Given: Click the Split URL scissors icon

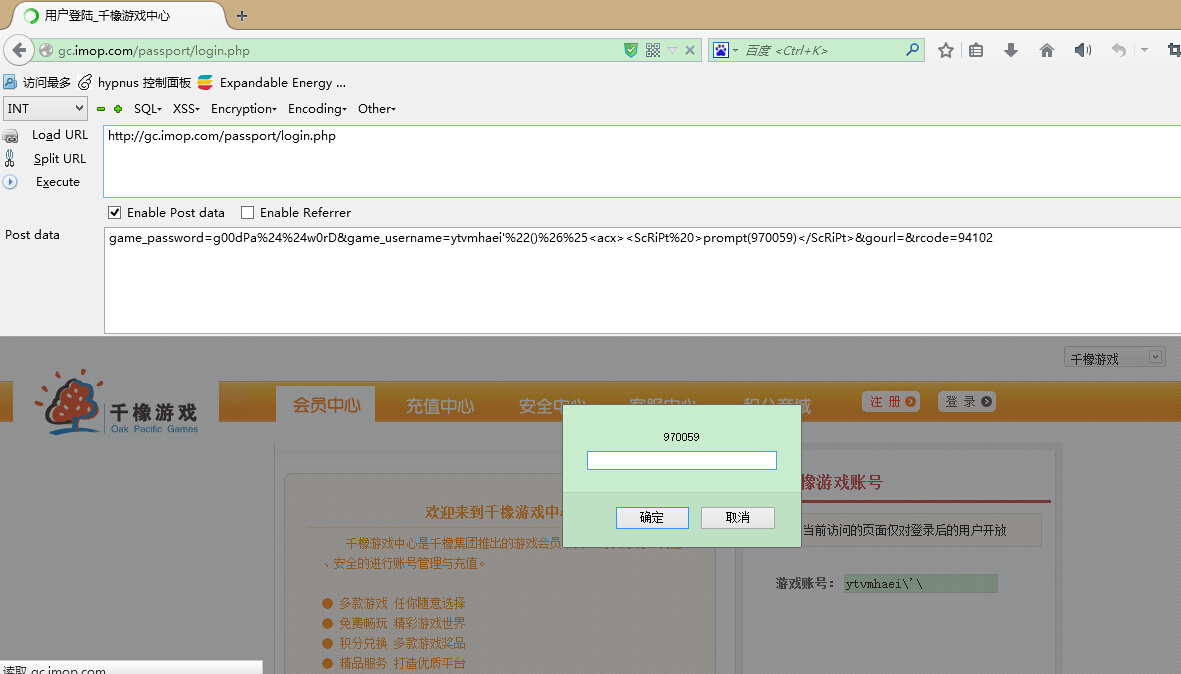Looking at the screenshot, I should tap(10, 158).
